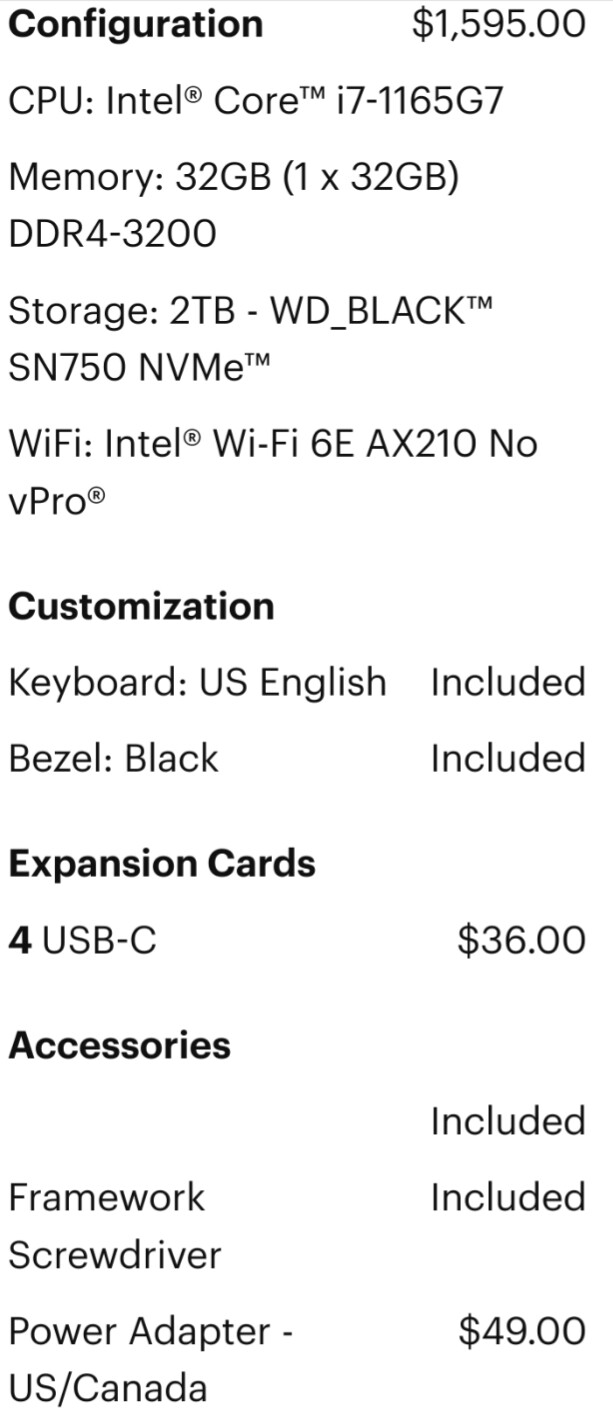Click the $36.00 USB-C price
The image size is (613, 1415).
pyautogui.click(x=521, y=940)
